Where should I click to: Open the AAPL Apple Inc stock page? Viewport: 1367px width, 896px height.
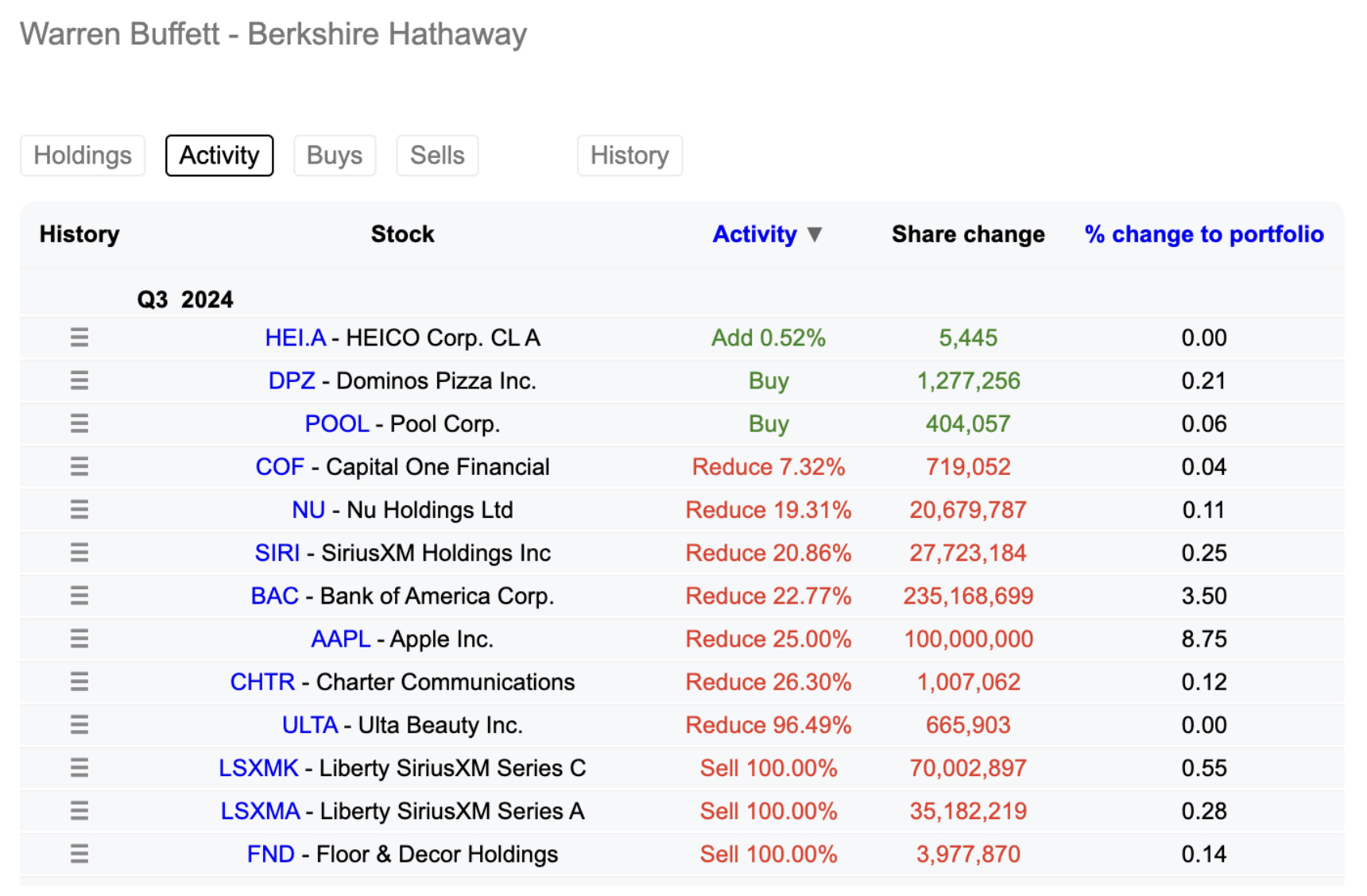tap(339, 638)
